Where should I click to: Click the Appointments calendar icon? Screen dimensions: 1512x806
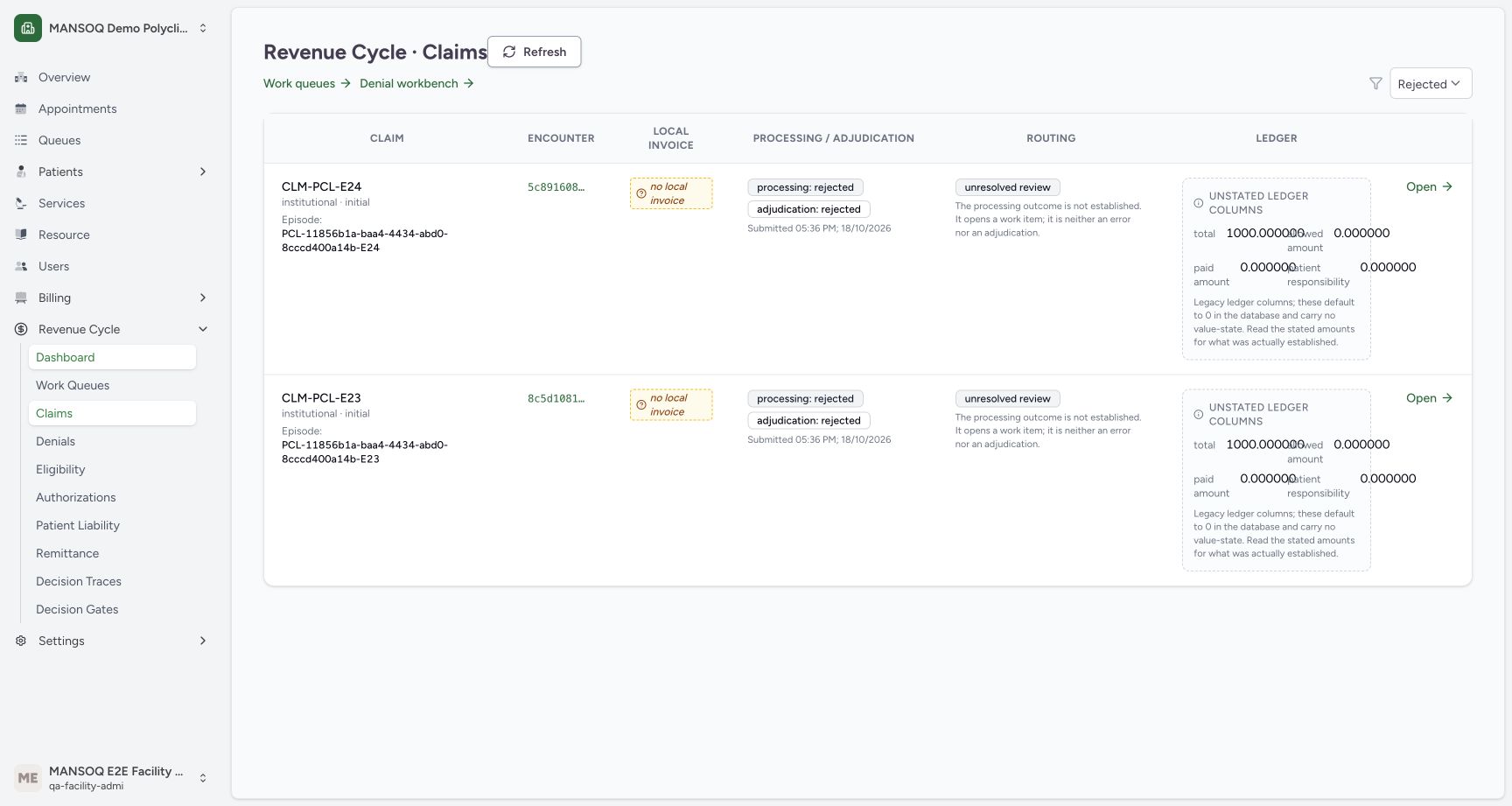(x=21, y=109)
